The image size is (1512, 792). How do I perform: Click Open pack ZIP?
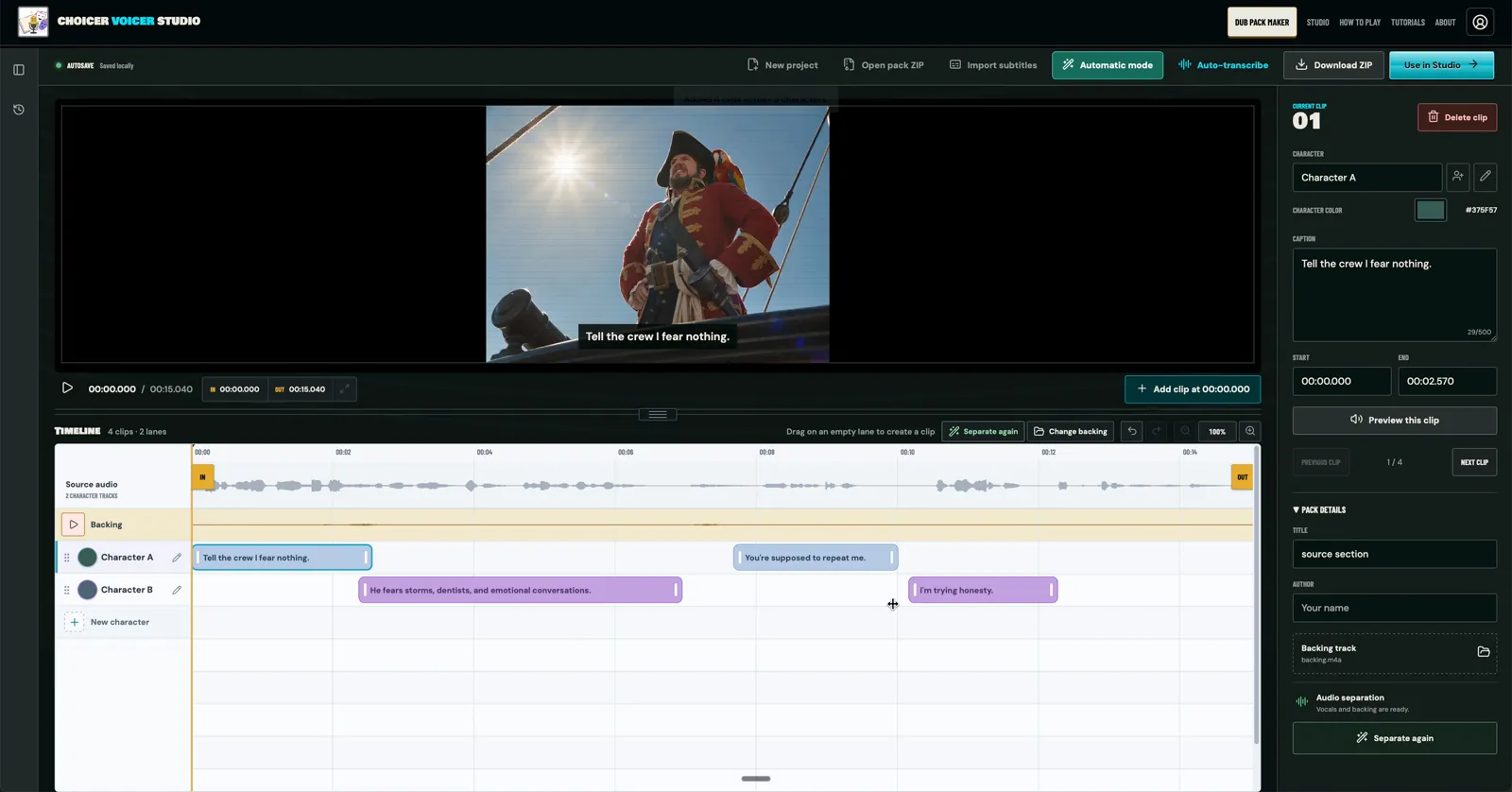(x=884, y=65)
